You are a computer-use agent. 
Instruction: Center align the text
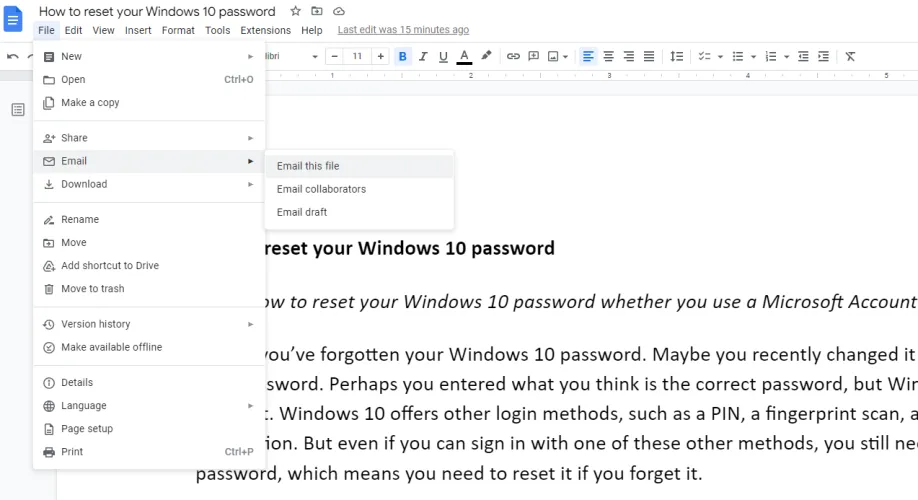coord(608,56)
